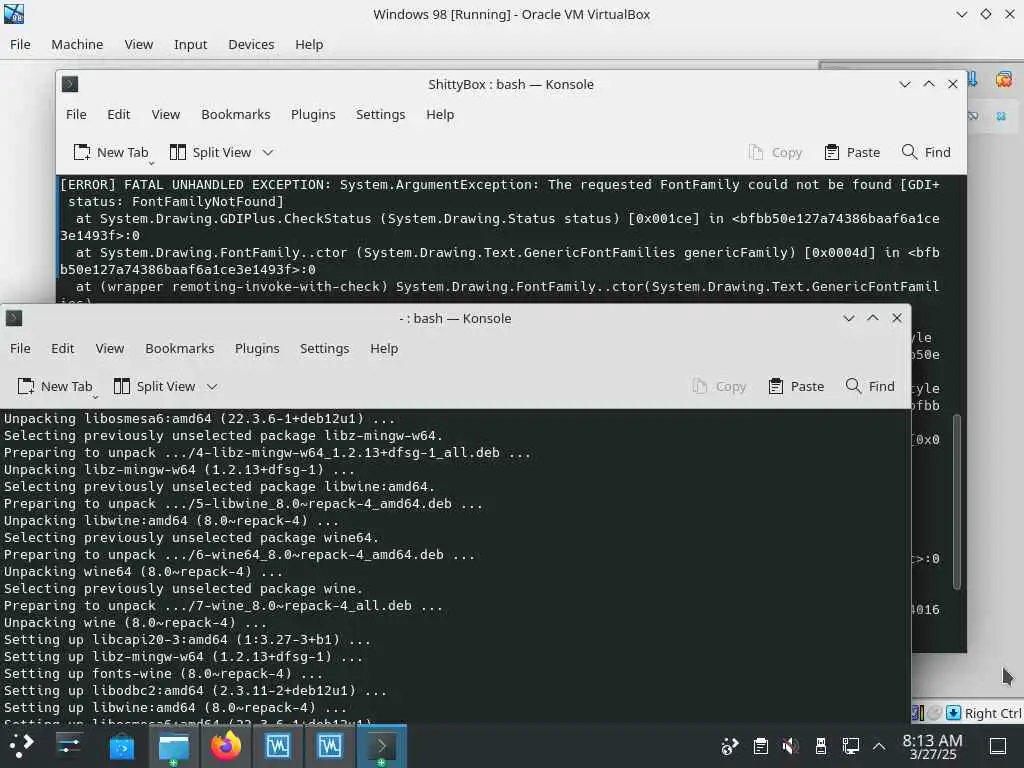
Task: Click line 'Selecting previously unselected package wine64.'
Action: [x=191, y=537]
